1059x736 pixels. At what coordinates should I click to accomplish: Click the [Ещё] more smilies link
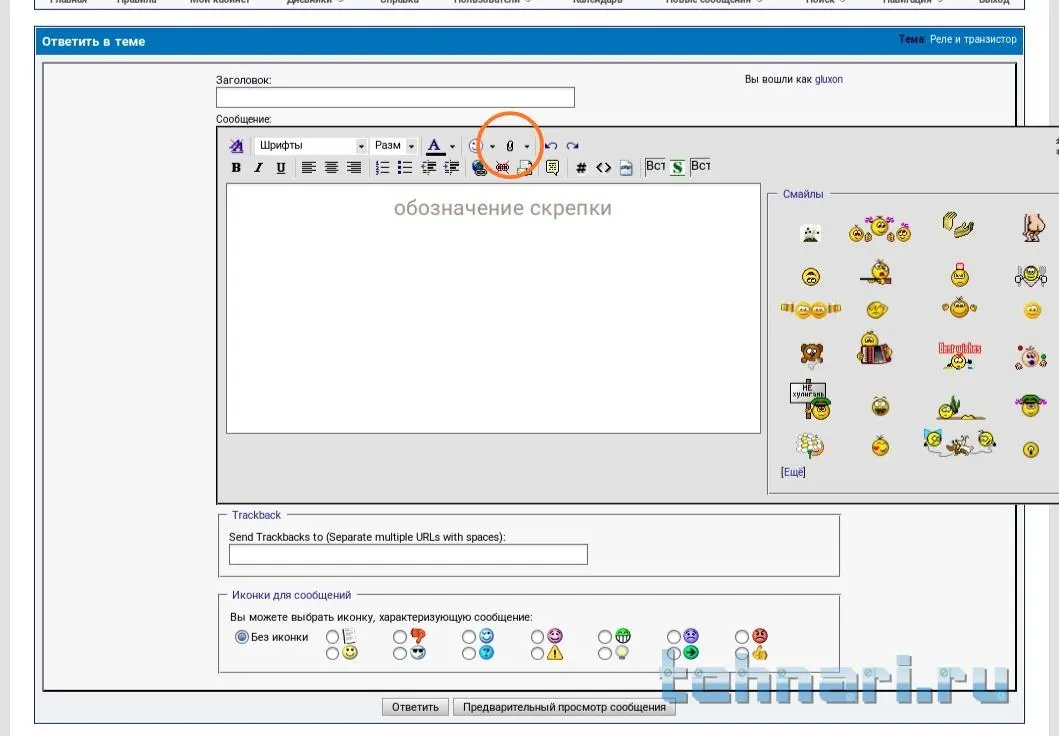pyautogui.click(x=793, y=472)
